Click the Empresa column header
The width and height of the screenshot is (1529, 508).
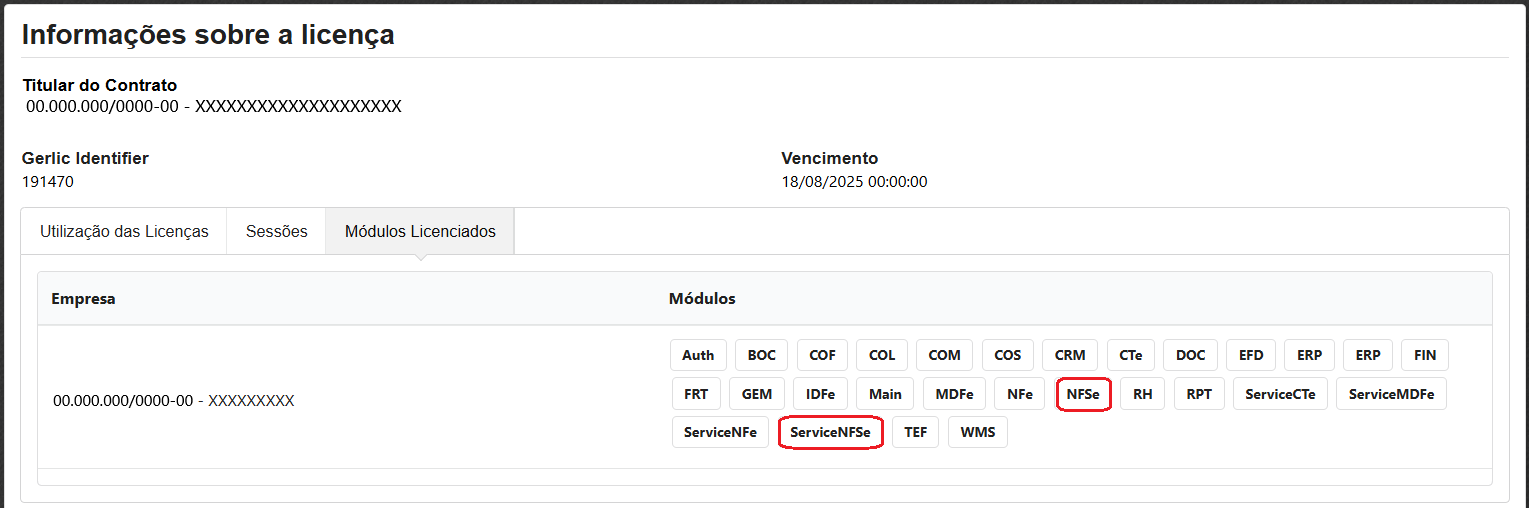(83, 299)
